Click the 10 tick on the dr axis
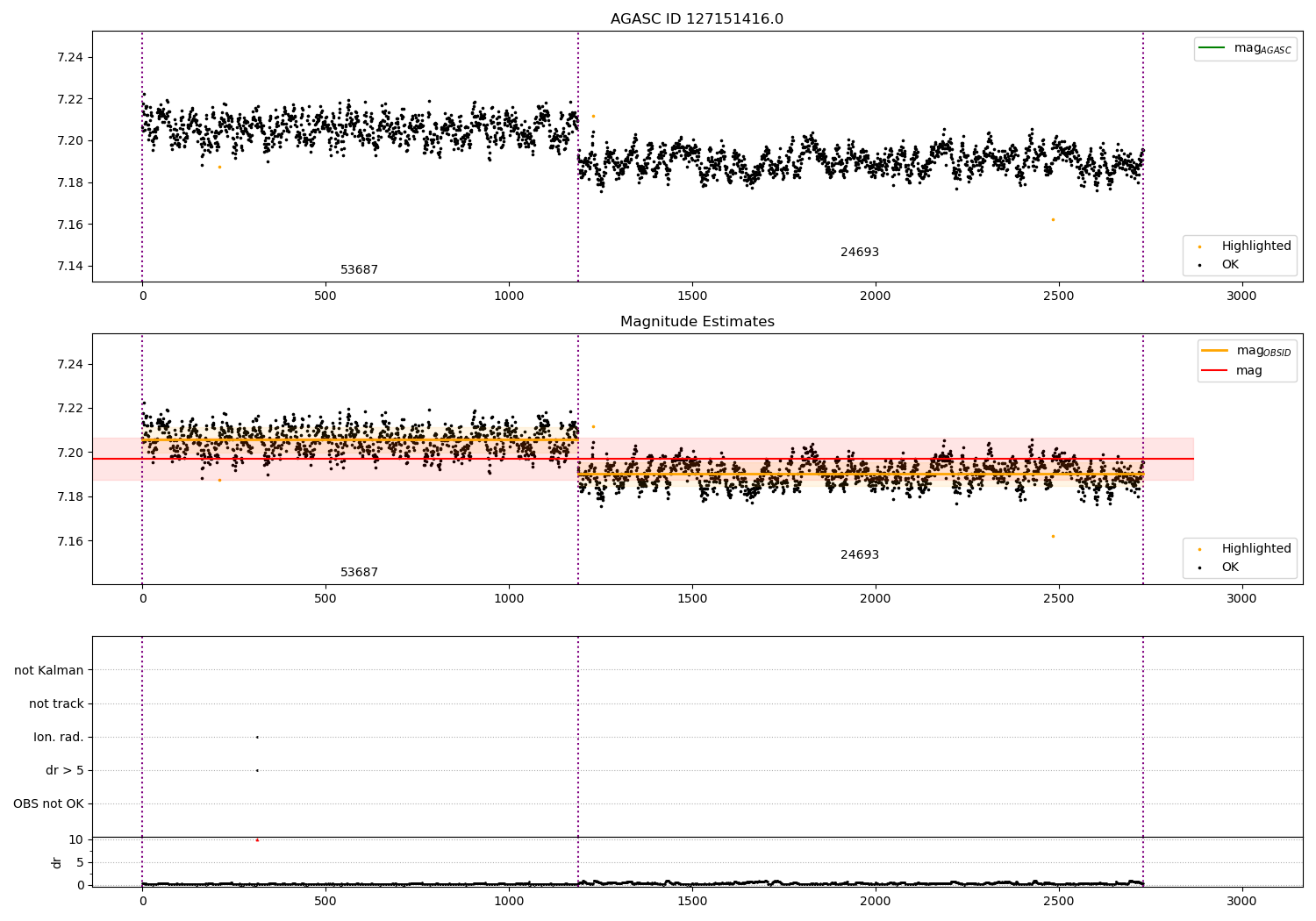 (76, 839)
